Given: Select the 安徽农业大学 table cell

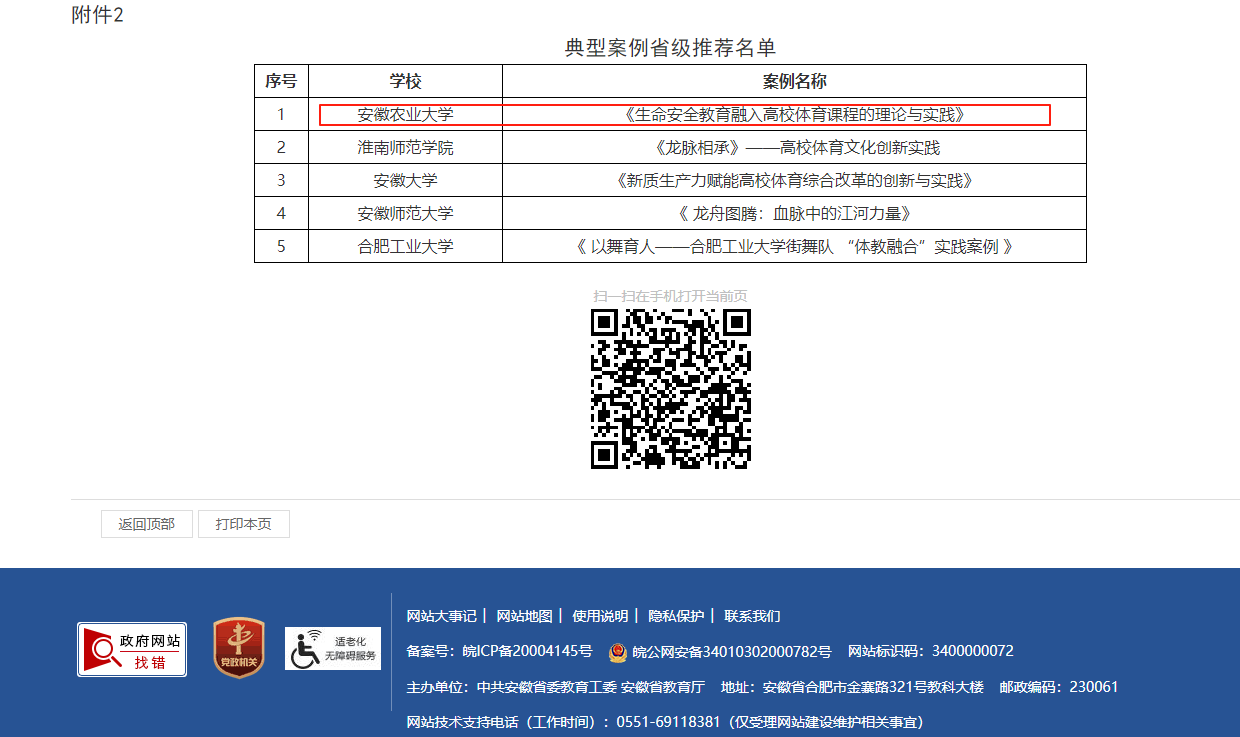Looking at the screenshot, I should 405,115.
